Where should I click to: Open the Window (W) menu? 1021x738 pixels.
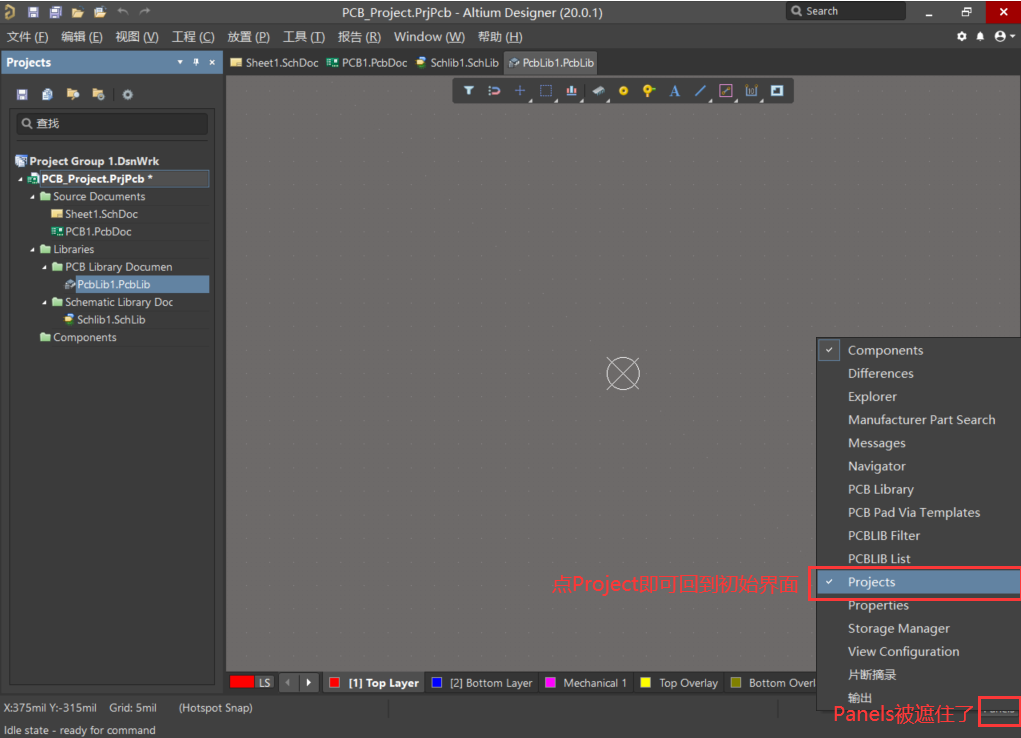click(429, 37)
